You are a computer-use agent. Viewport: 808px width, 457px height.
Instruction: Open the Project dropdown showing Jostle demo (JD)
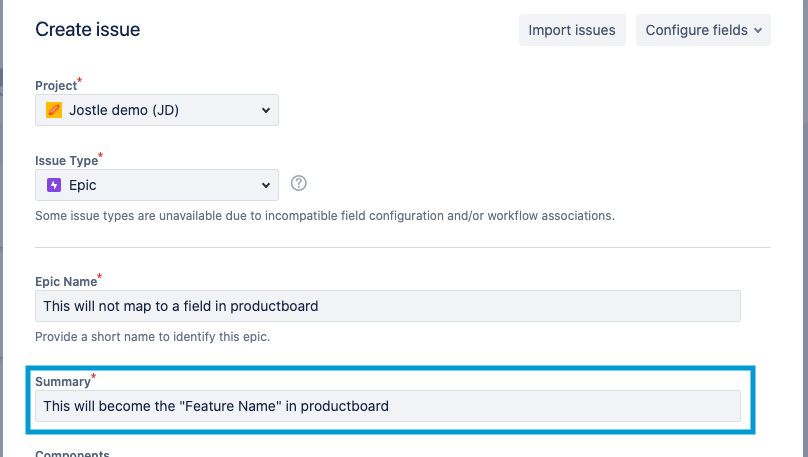pyautogui.click(x=157, y=110)
